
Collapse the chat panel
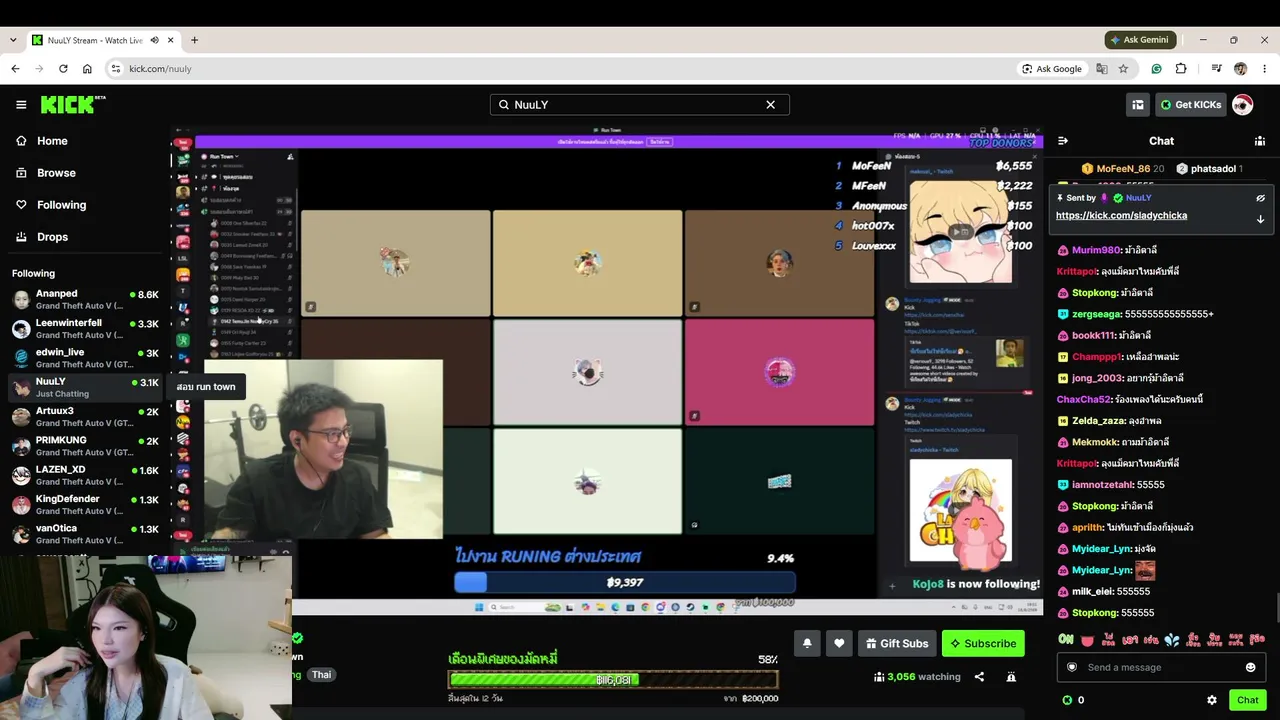coord(1063,141)
